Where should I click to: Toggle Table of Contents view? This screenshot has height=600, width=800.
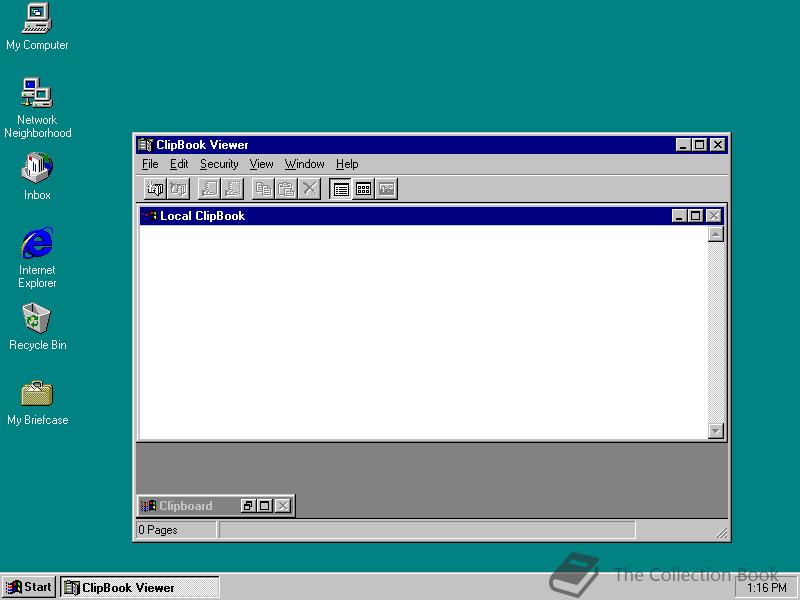pos(341,188)
